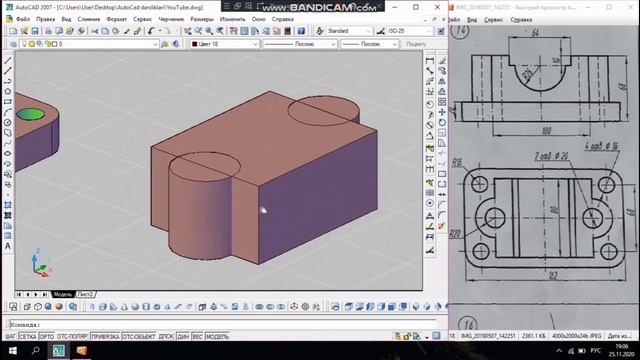This screenshot has width=640, height=360.
Task: Open the Формат menu
Action: tap(116, 19)
